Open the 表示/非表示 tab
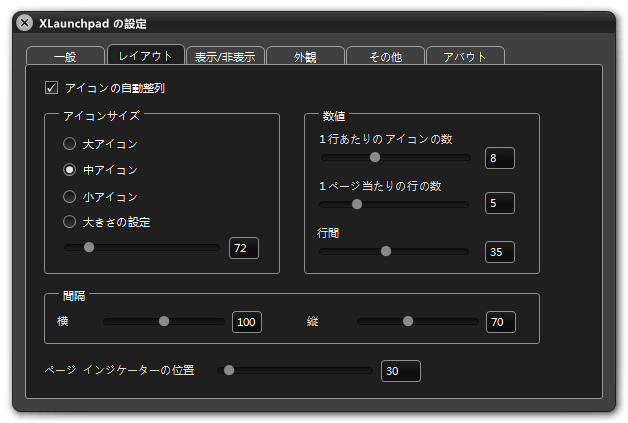 click(x=225, y=56)
